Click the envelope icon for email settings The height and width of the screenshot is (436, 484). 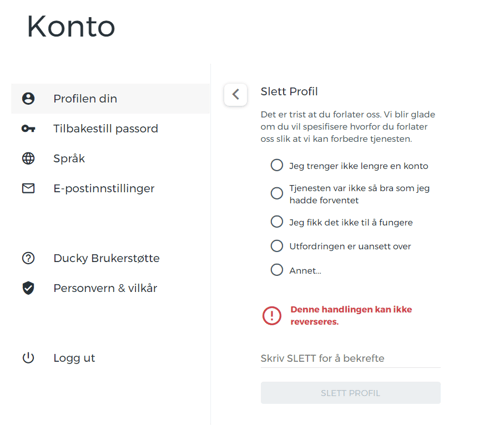point(28,188)
